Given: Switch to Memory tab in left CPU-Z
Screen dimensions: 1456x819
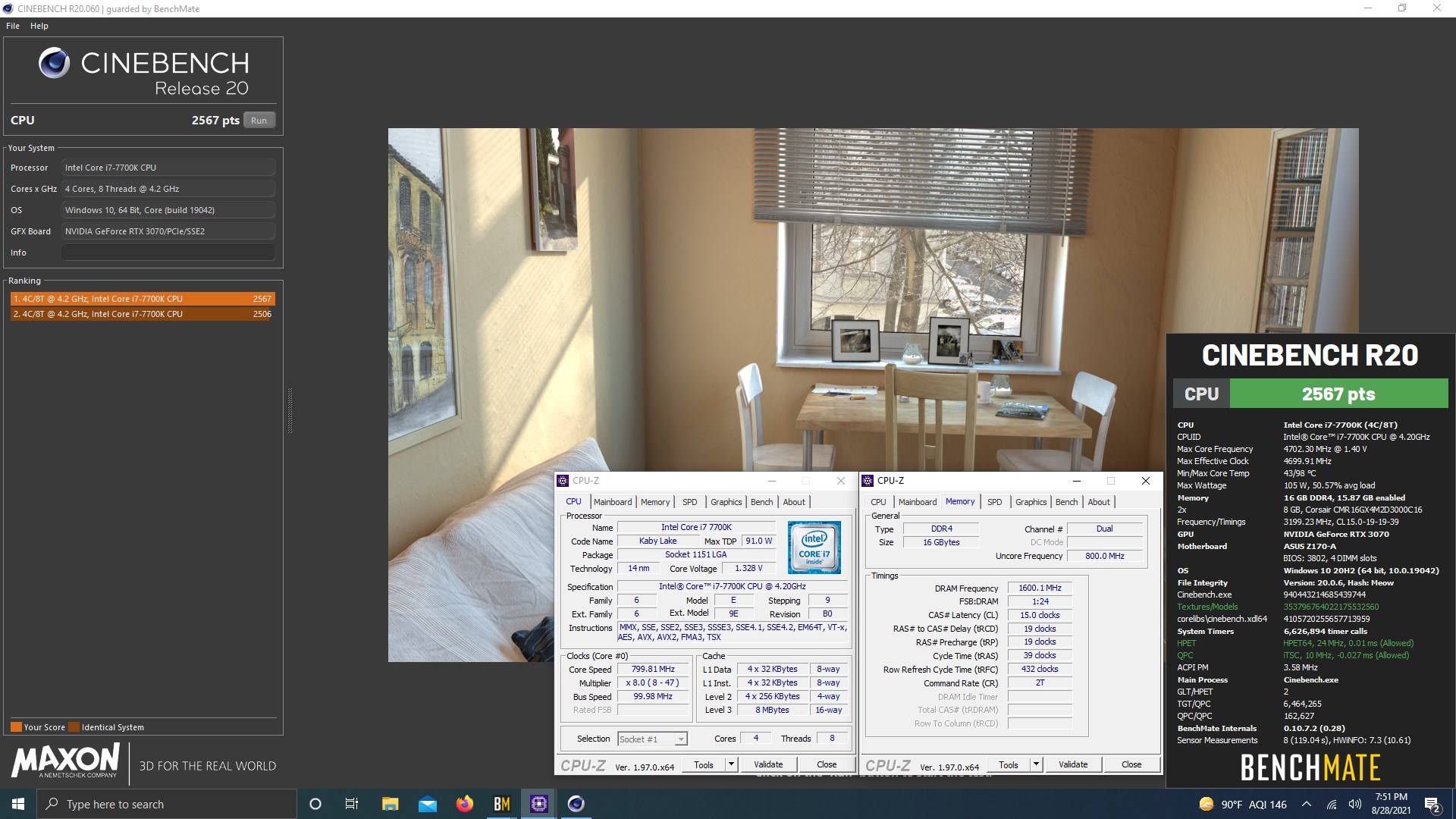Looking at the screenshot, I should coord(655,502).
